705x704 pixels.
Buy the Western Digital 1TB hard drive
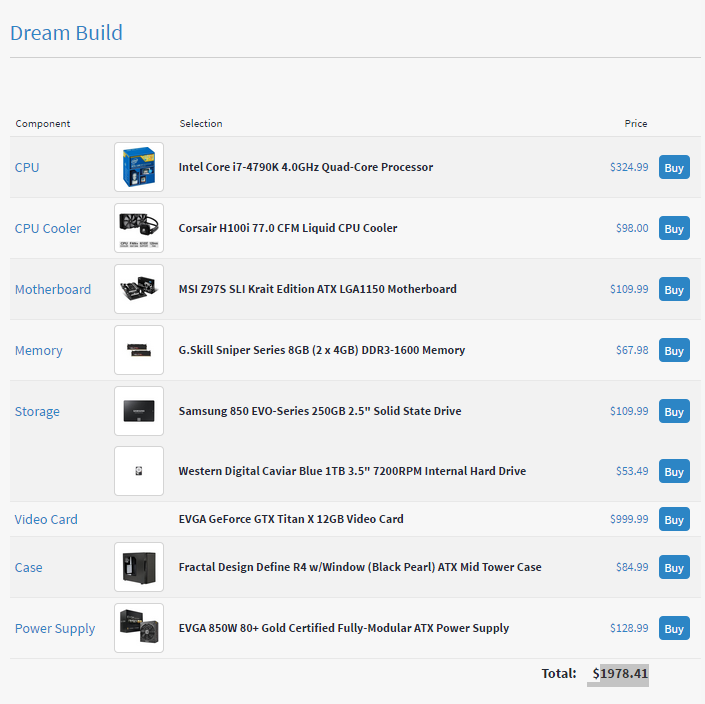(674, 471)
